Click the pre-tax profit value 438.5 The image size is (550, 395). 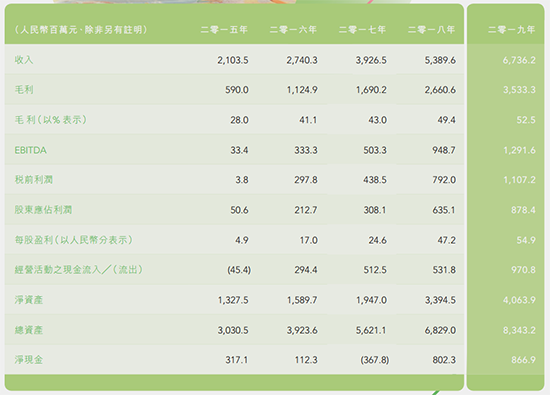point(375,180)
